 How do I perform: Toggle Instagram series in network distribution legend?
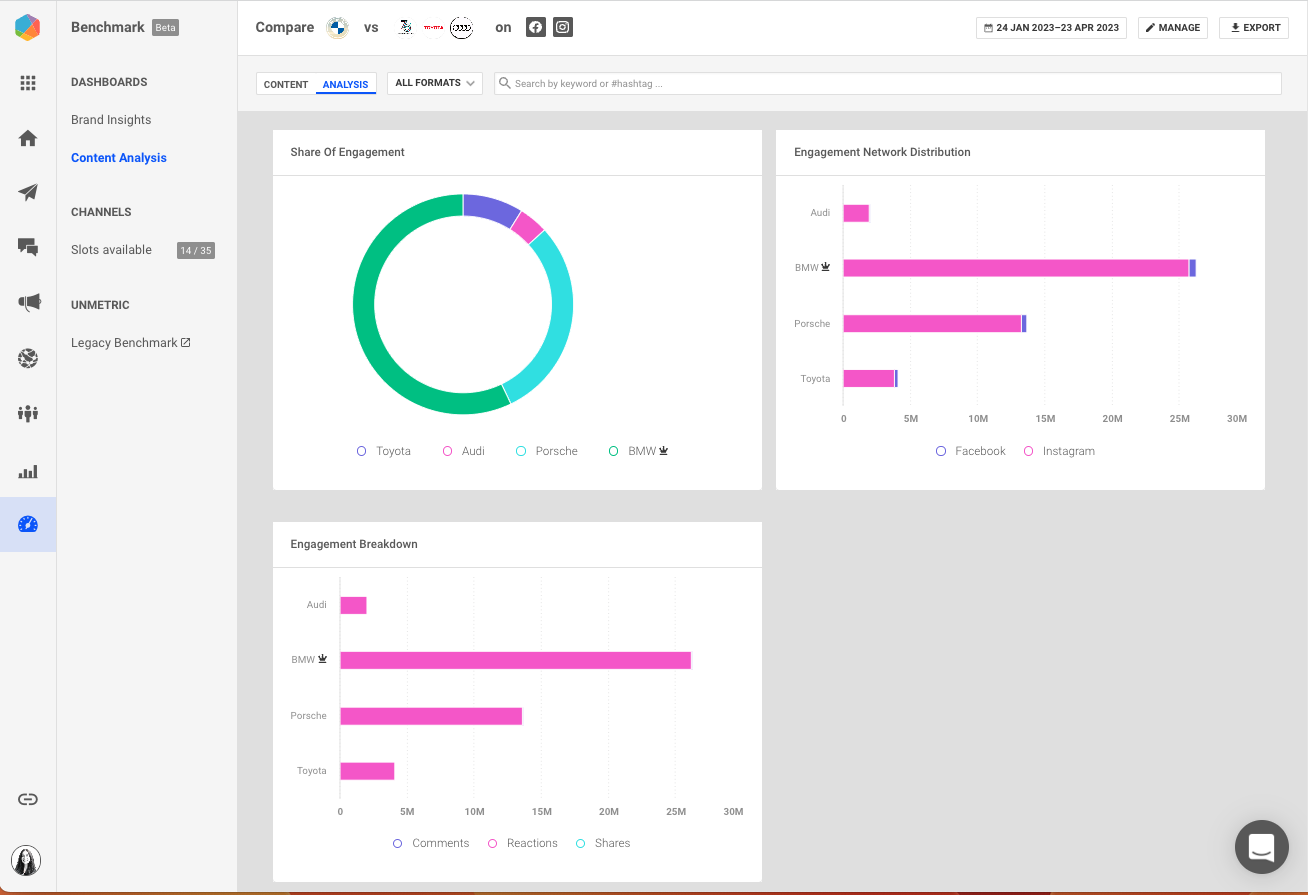coord(1059,451)
